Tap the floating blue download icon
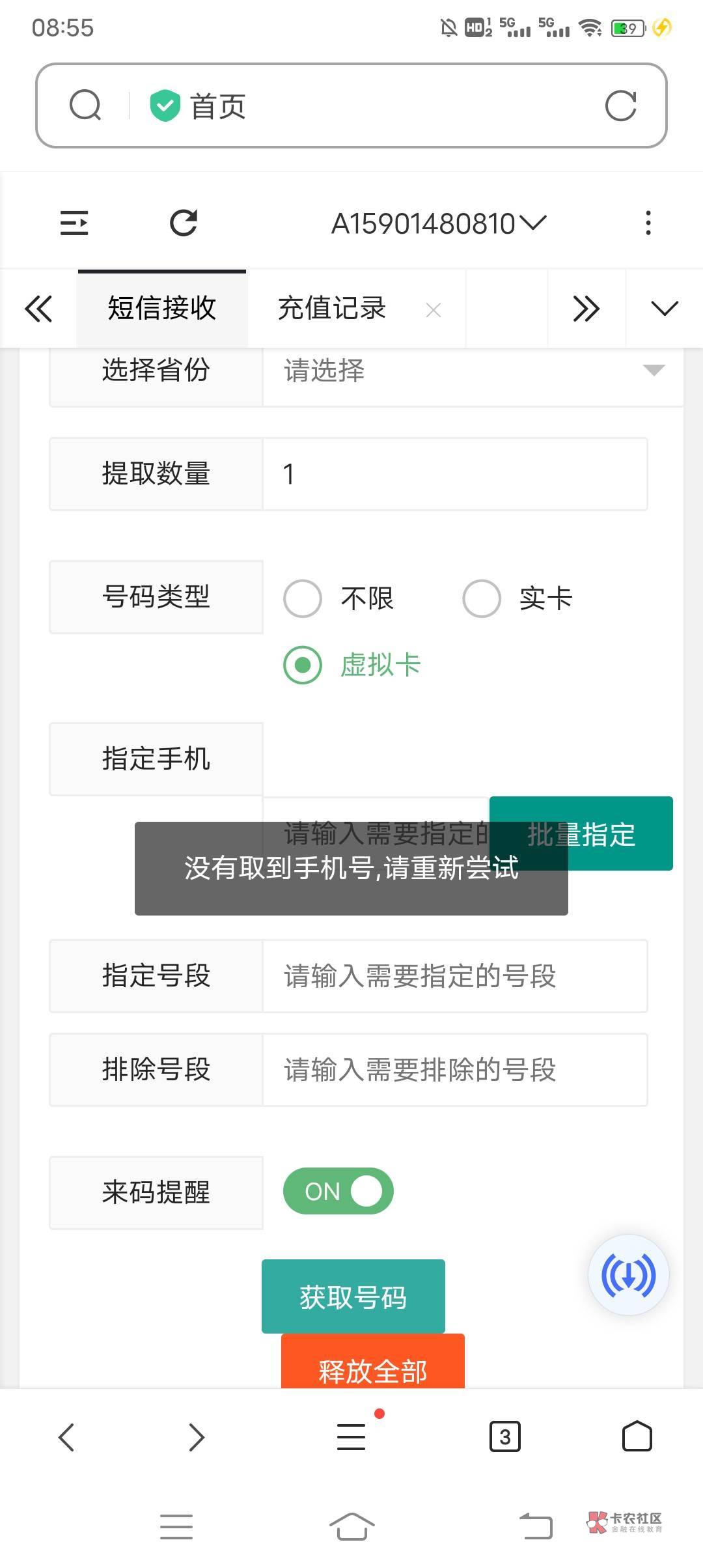This screenshot has height=1568, width=703. point(628,1274)
